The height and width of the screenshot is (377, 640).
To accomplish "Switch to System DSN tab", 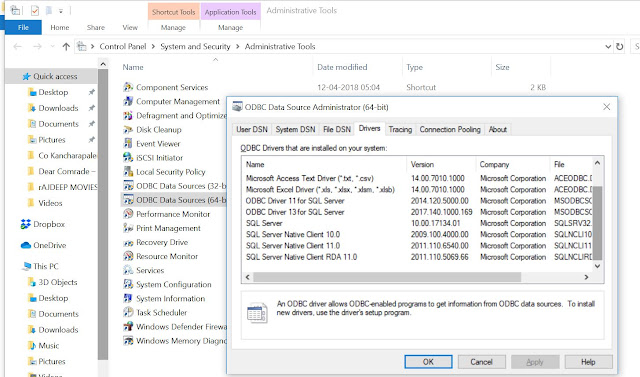I will click(295, 129).
